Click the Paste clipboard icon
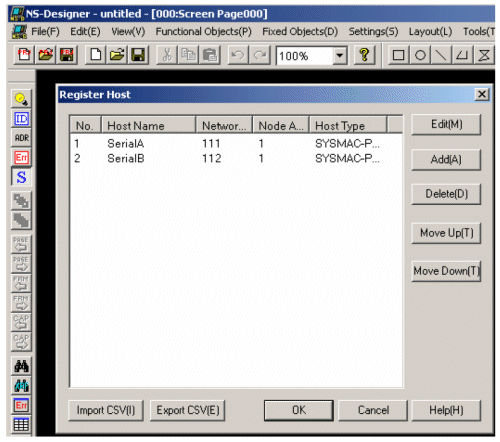Image resolution: width=500 pixels, height=442 pixels. 209,55
